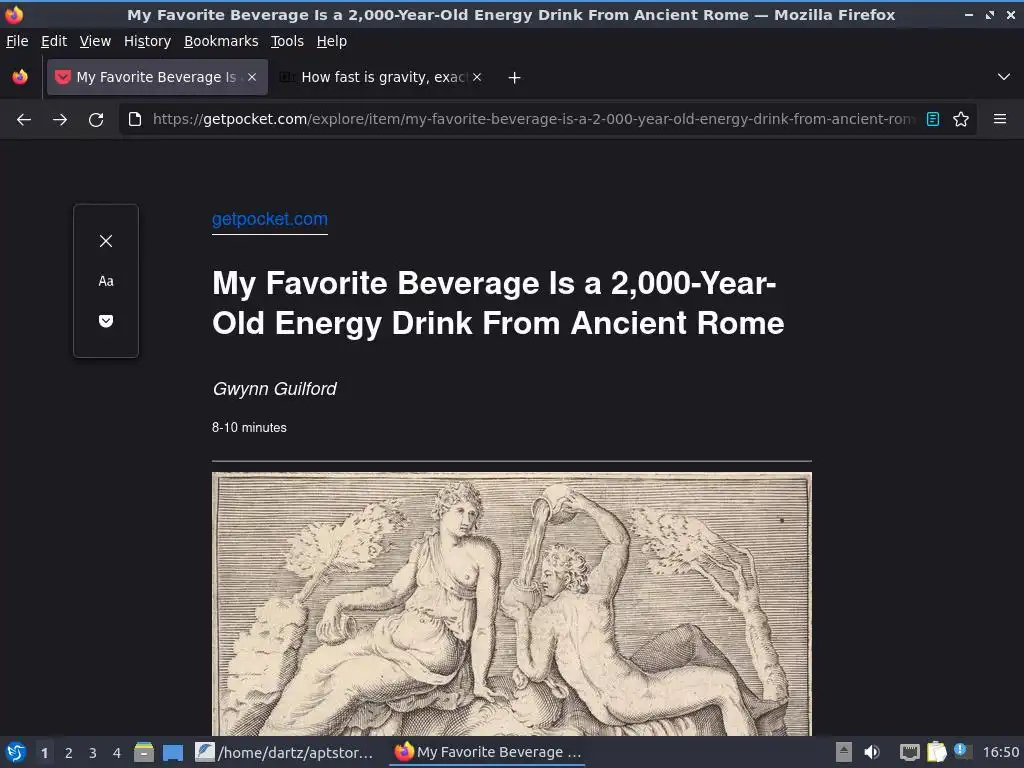Follow the getpocket.com link
Viewport: 1024px width, 768px height.
point(270,219)
